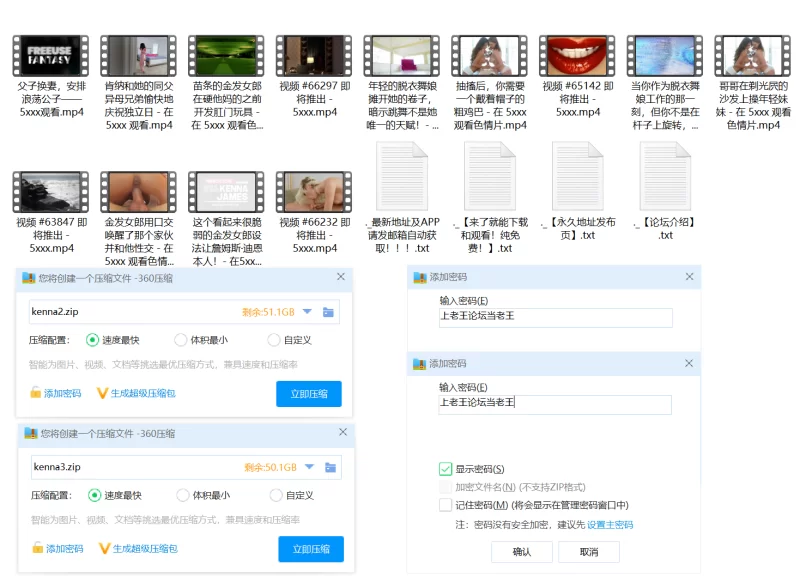Enable the 记住密码 checkbox
Image resolution: width=800 pixels, height=583 pixels.
[x=446, y=505]
